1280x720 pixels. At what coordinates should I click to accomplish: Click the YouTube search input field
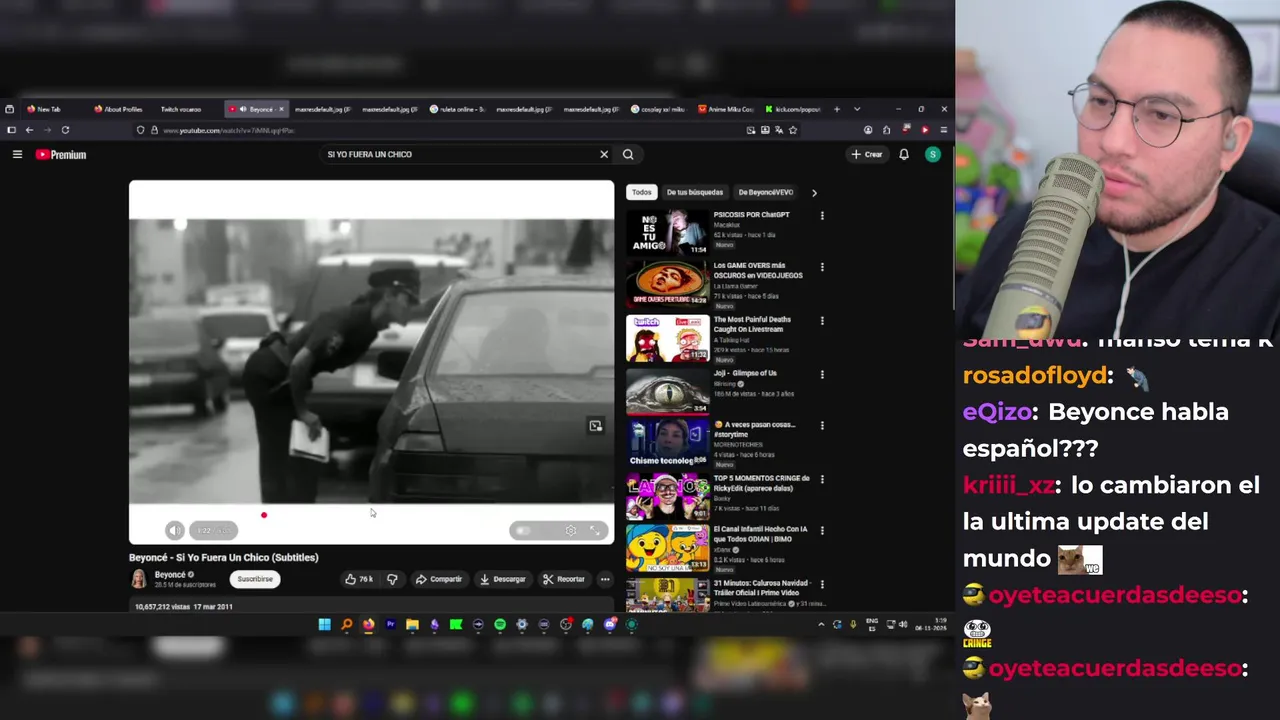coord(460,154)
